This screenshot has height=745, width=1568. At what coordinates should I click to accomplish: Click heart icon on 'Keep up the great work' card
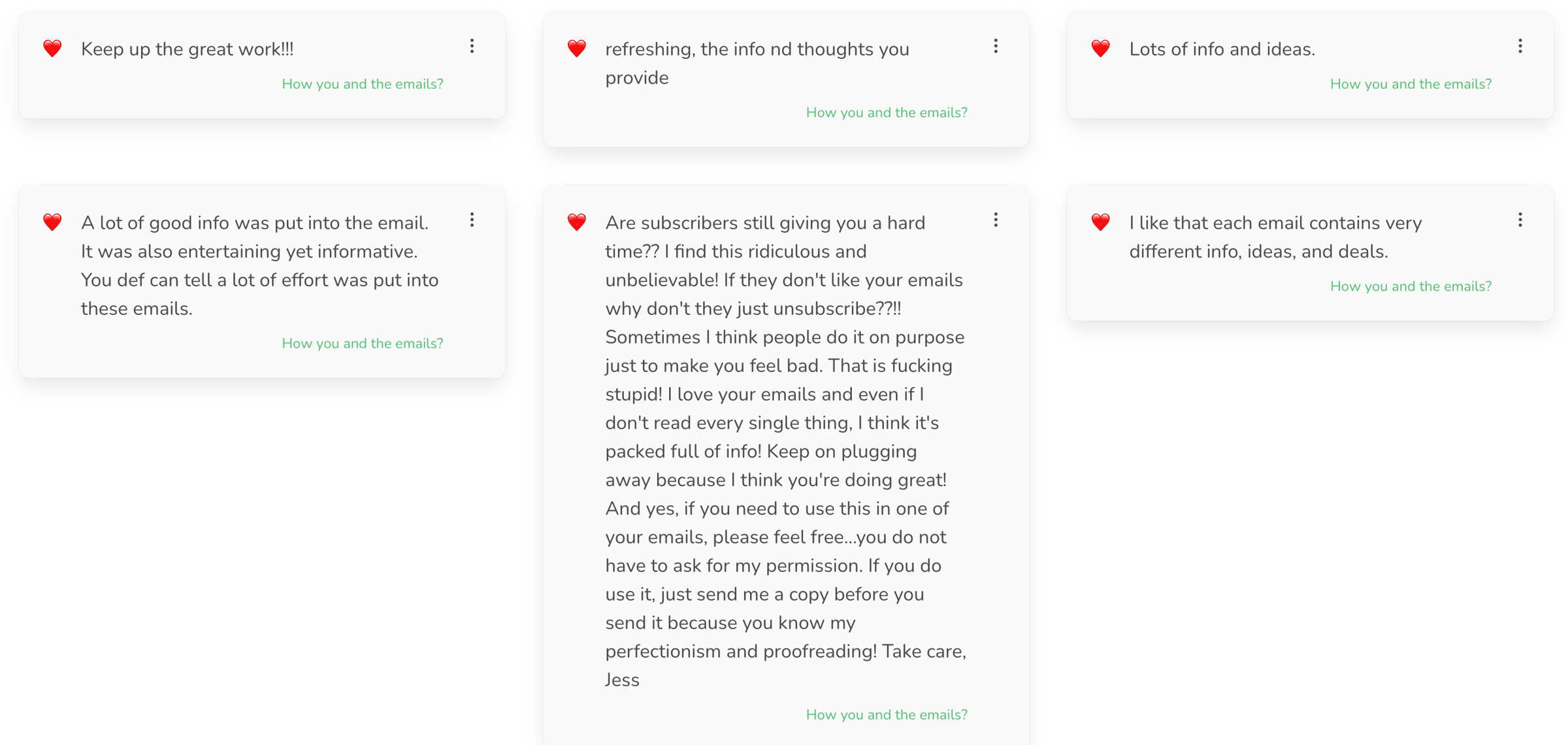tap(52, 48)
